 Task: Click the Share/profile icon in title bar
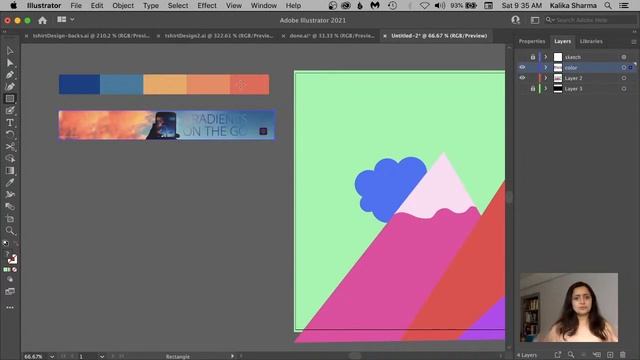(516, 20)
